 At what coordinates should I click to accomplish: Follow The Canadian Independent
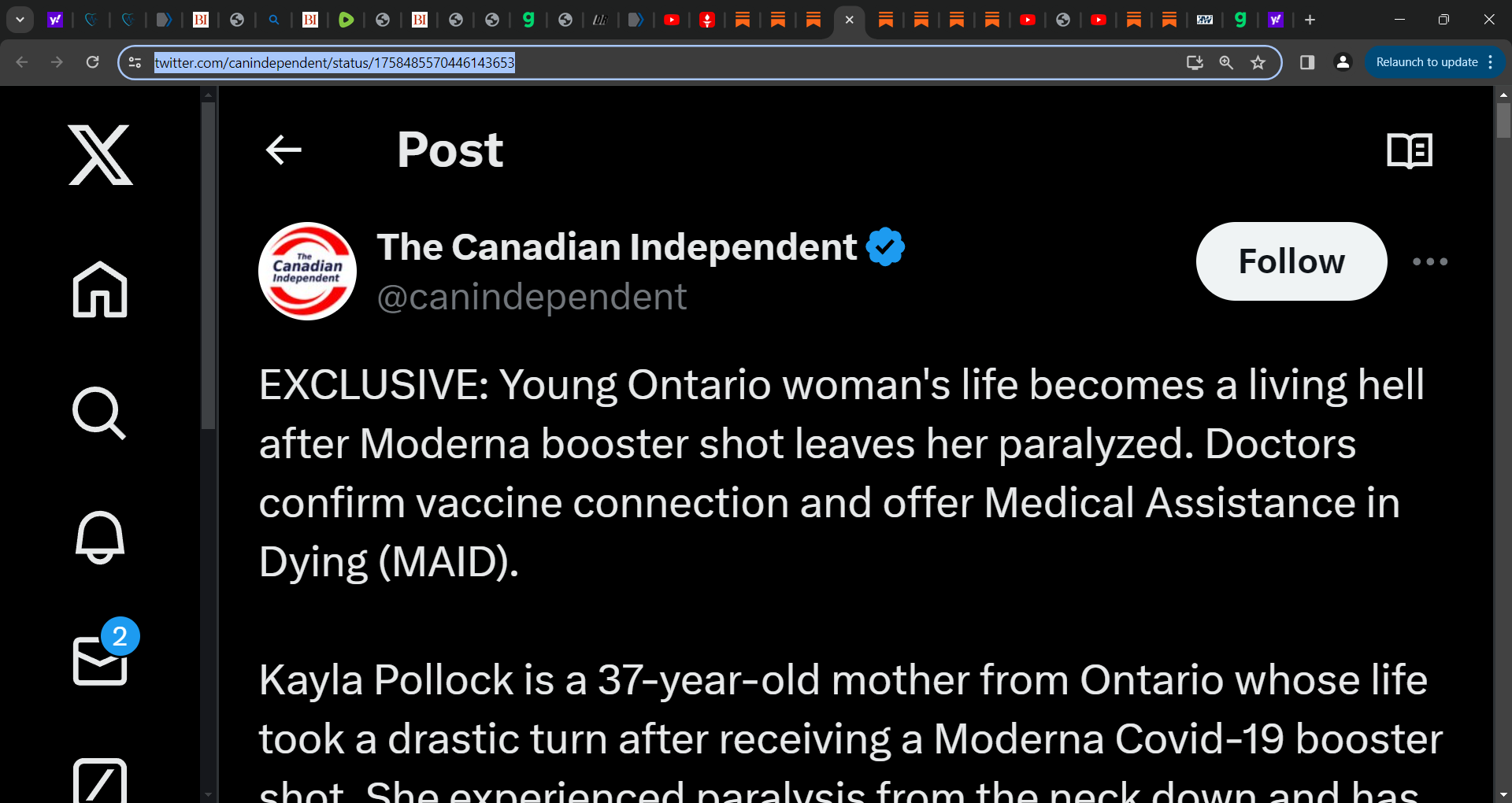pyautogui.click(x=1291, y=261)
